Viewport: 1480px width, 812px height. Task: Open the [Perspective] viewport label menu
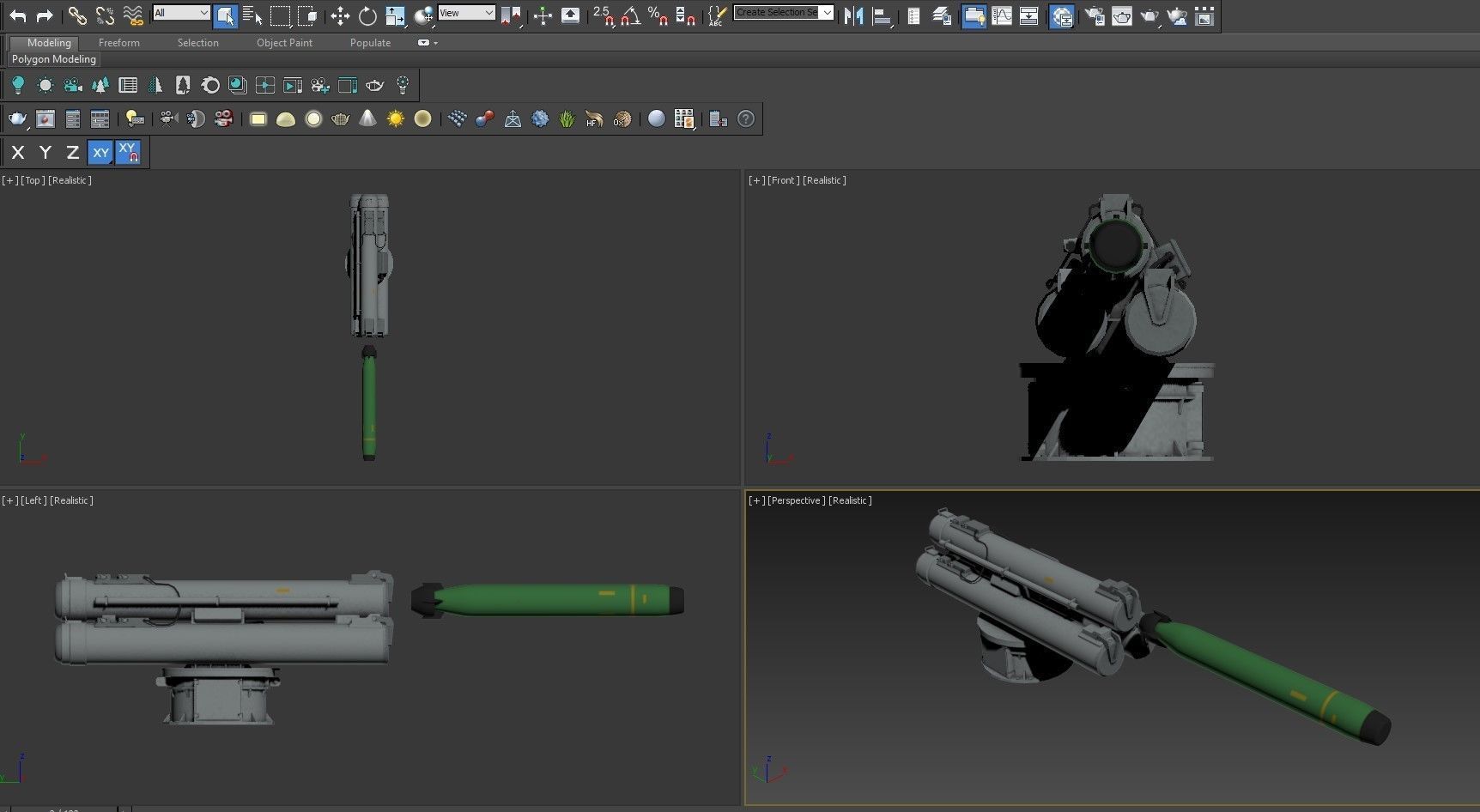(x=796, y=500)
